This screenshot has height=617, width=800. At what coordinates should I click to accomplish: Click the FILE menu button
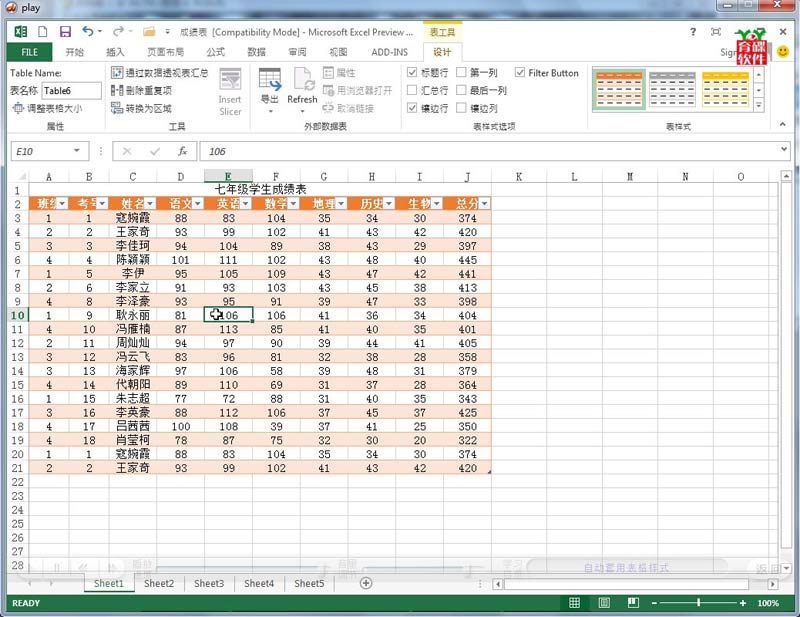(x=28, y=52)
